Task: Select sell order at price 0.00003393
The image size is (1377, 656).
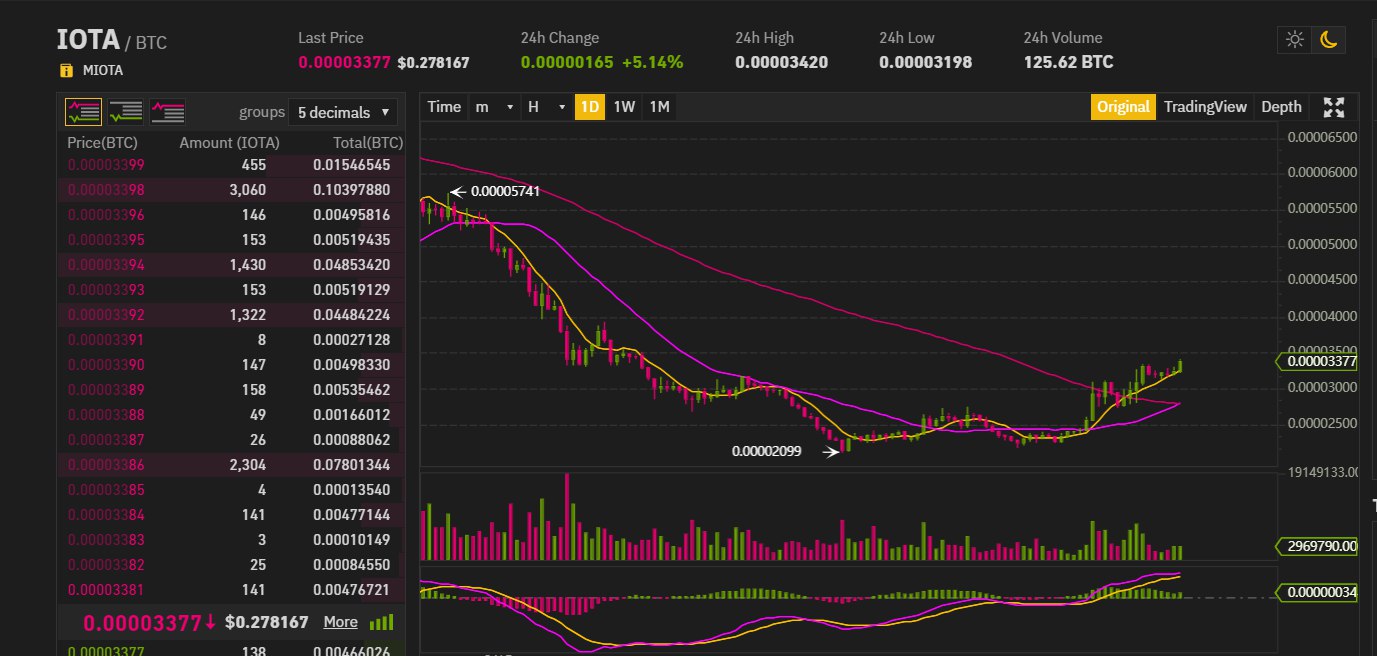Action: point(231,289)
